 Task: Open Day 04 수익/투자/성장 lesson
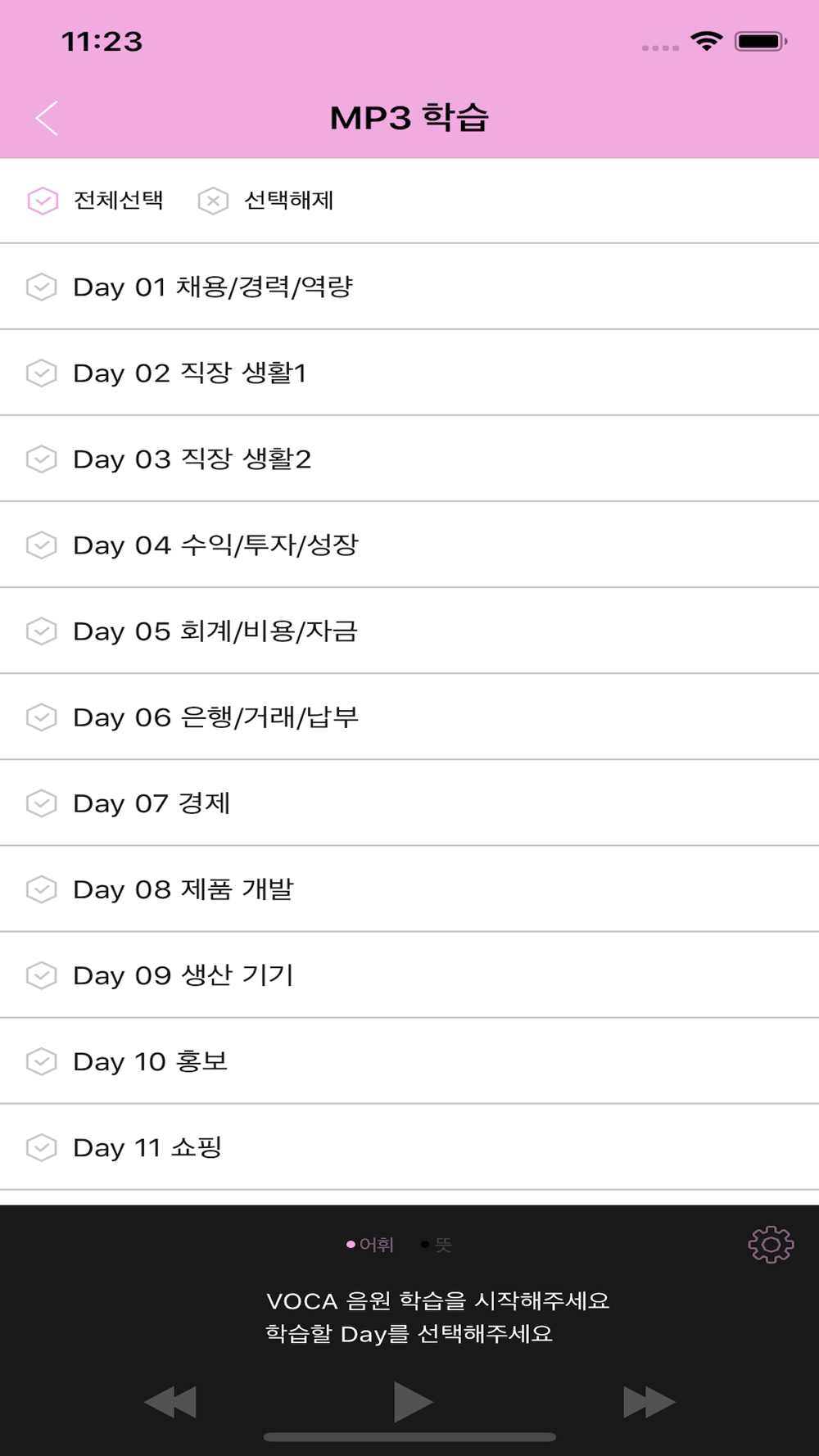click(x=216, y=545)
